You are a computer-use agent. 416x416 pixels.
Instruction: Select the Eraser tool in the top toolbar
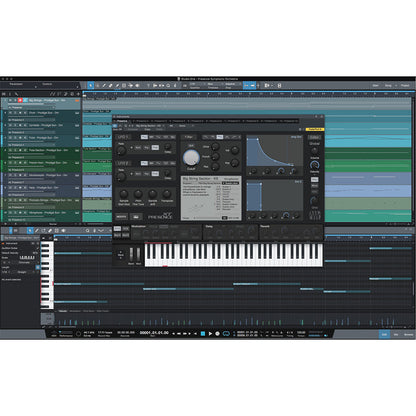tap(111, 85)
